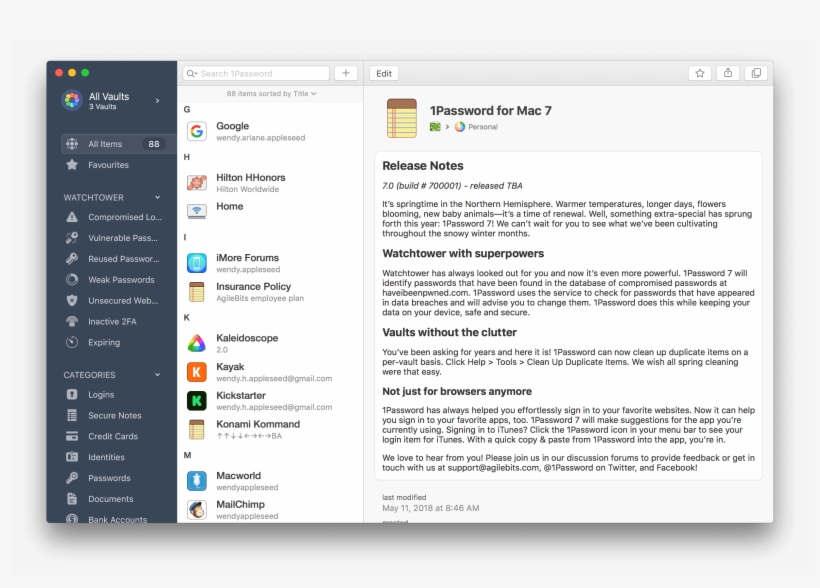Image resolution: width=820 pixels, height=588 pixels.
Task: Open the All Vaults switcher icon
Action: [72, 100]
